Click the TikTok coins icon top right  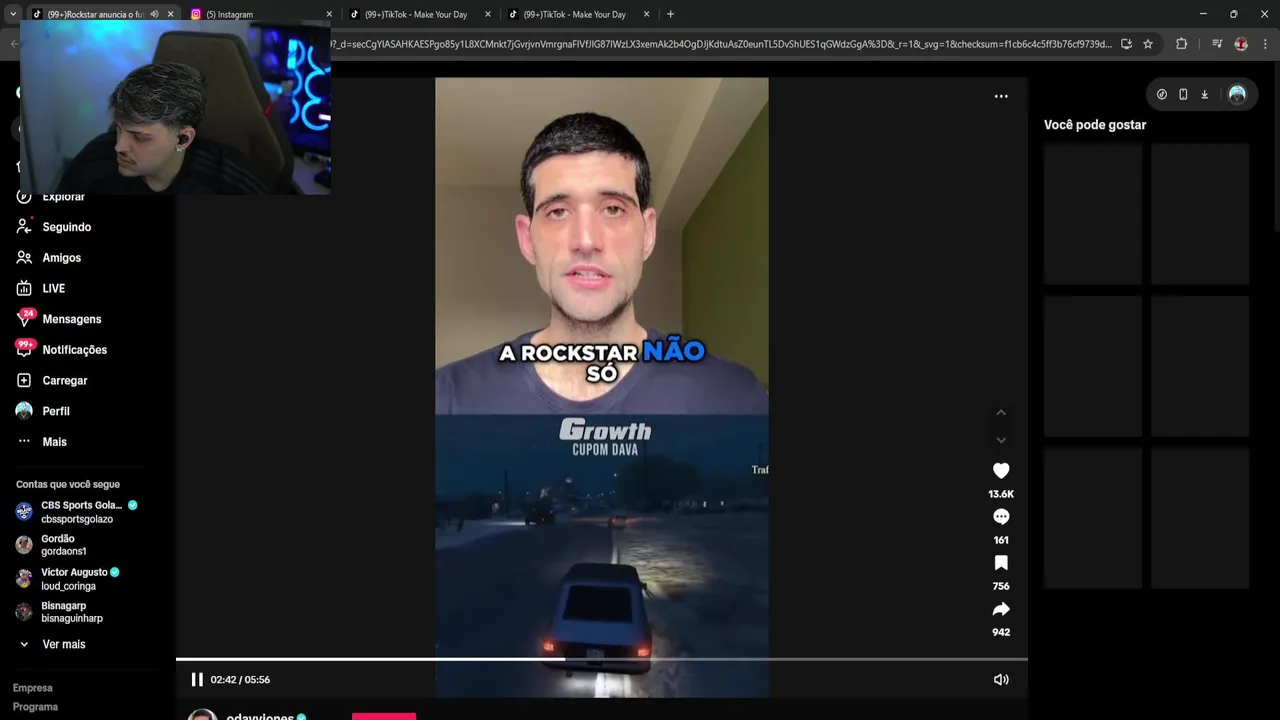(x=1162, y=94)
